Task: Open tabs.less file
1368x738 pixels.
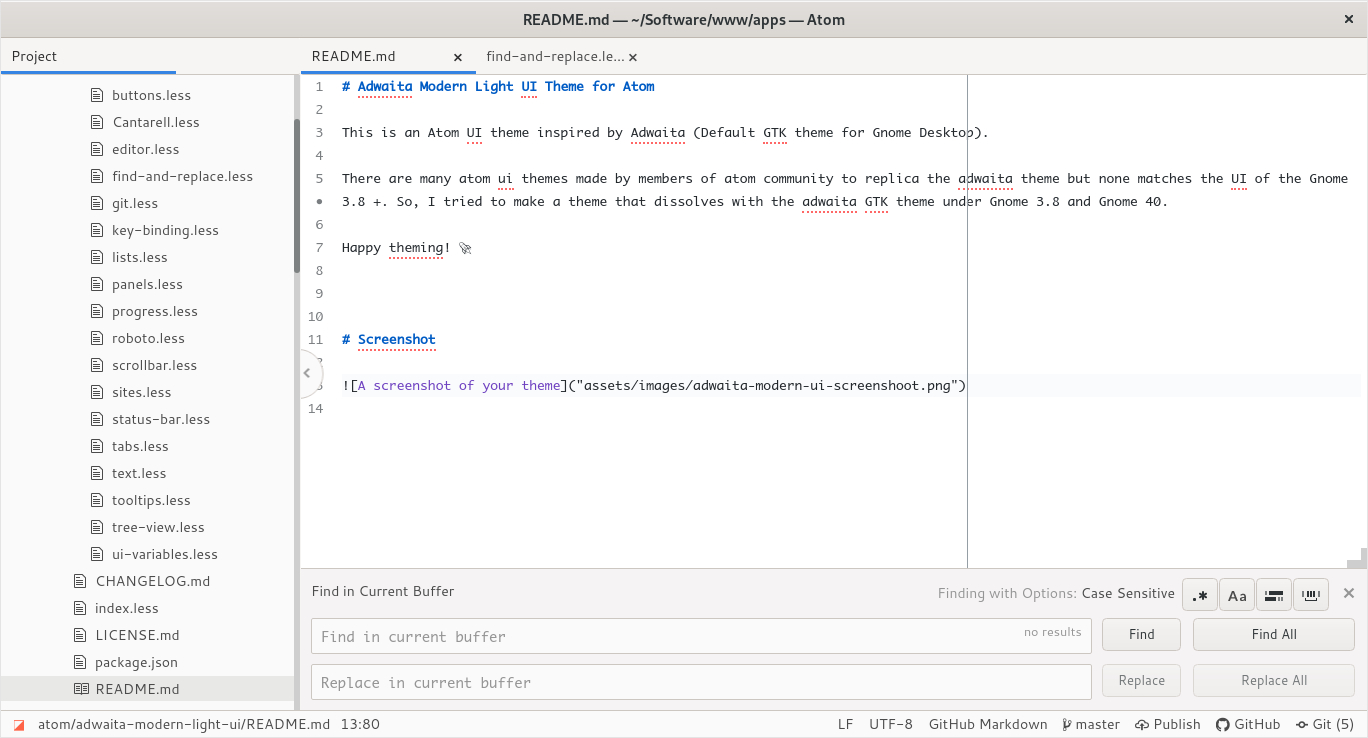Action: pos(140,446)
